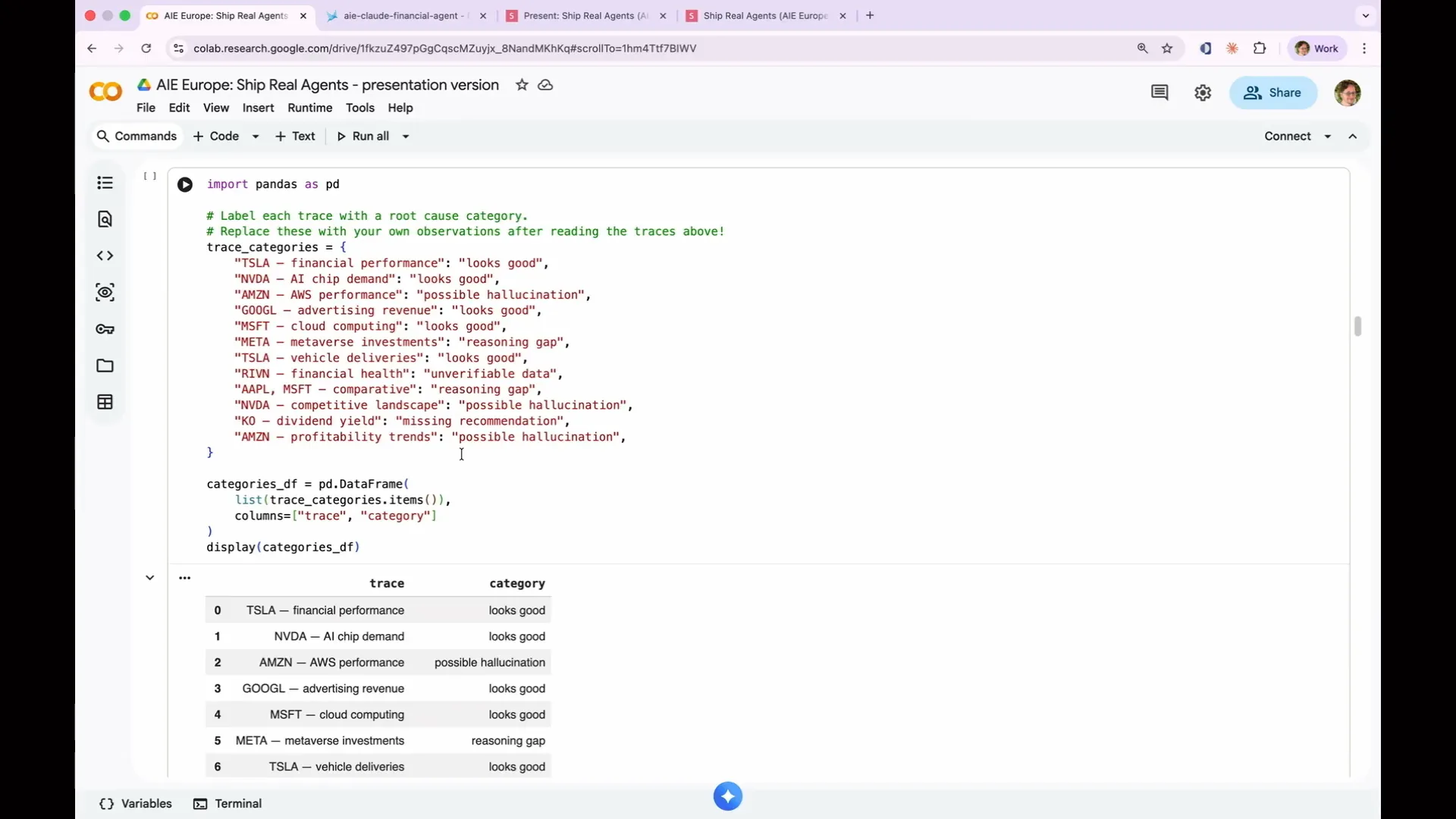Click the page vertical scrollbar thumb

[x=1357, y=326]
